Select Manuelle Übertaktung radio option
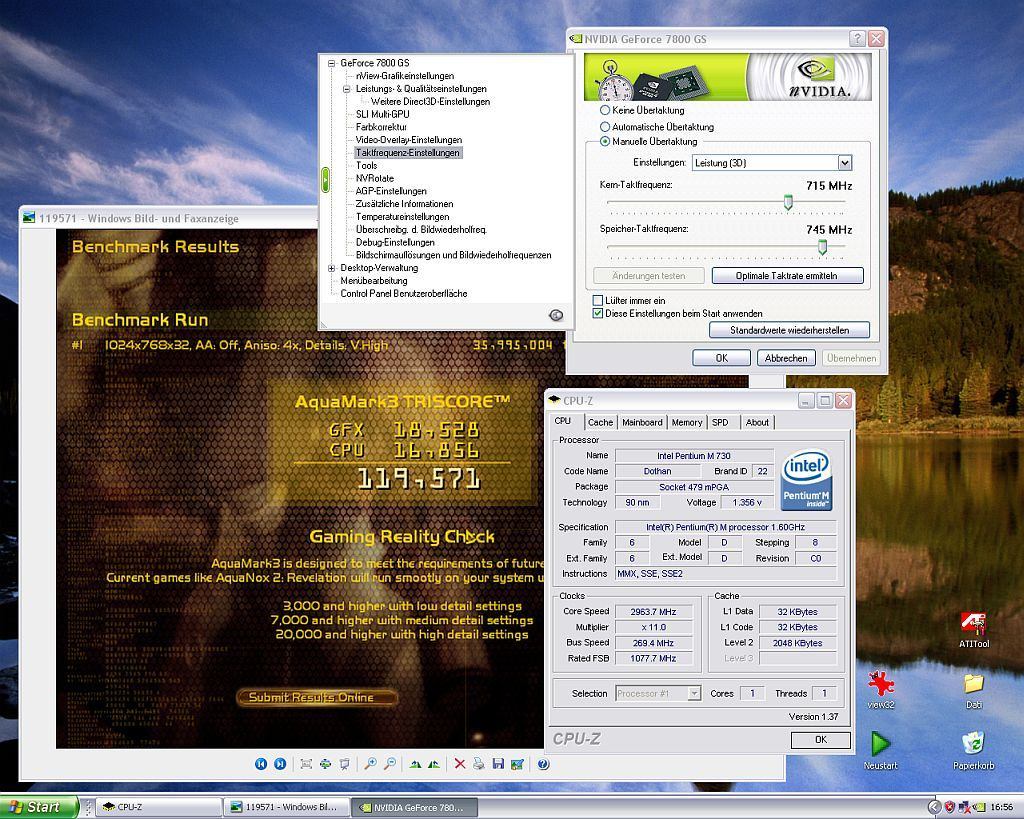This screenshot has width=1024, height=819. 605,141
